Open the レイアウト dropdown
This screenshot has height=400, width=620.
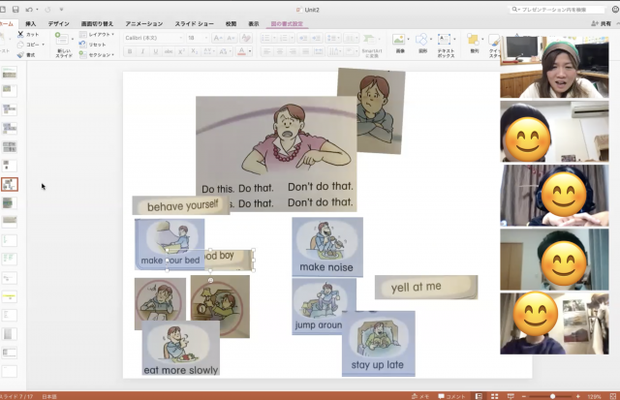click(97, 34)
